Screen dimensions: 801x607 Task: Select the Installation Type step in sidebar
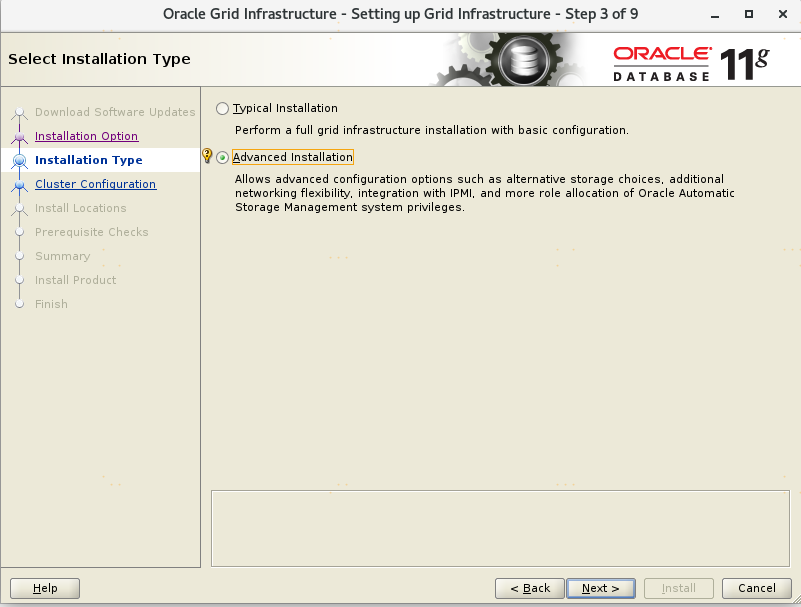pos(88,160)
